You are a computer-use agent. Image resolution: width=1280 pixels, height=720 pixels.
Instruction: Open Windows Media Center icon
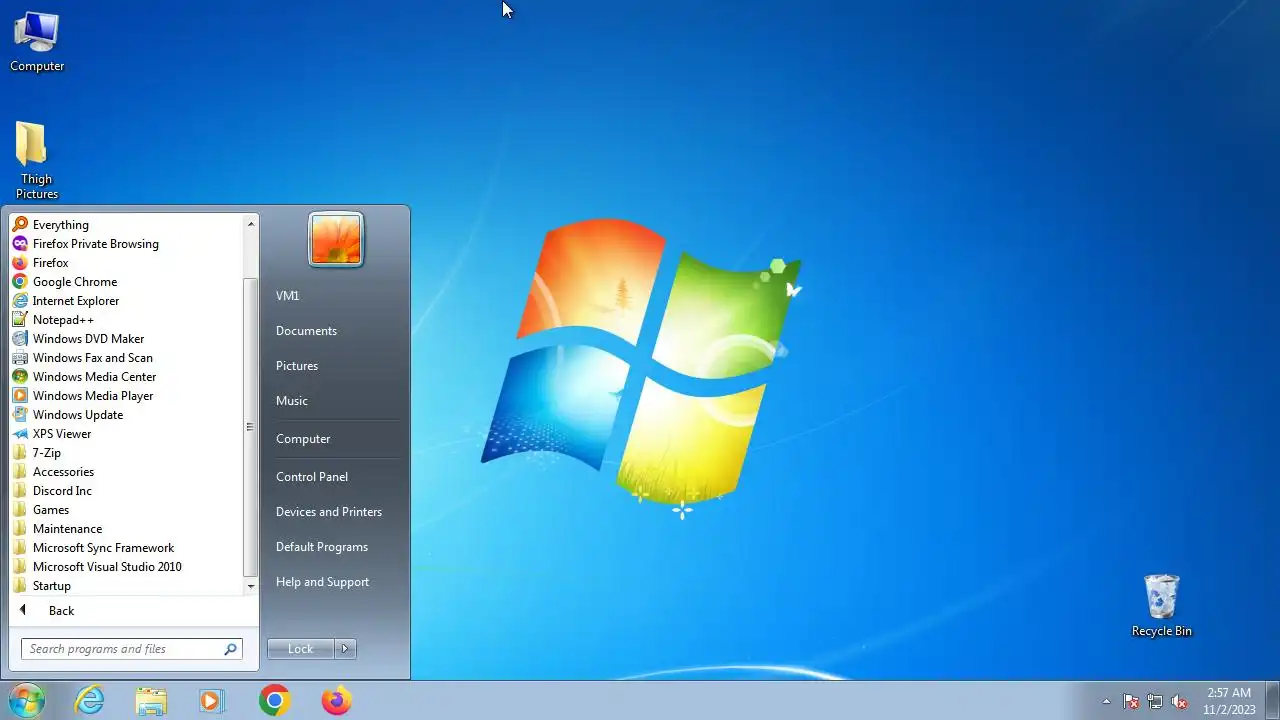click(x=20, y=377)
